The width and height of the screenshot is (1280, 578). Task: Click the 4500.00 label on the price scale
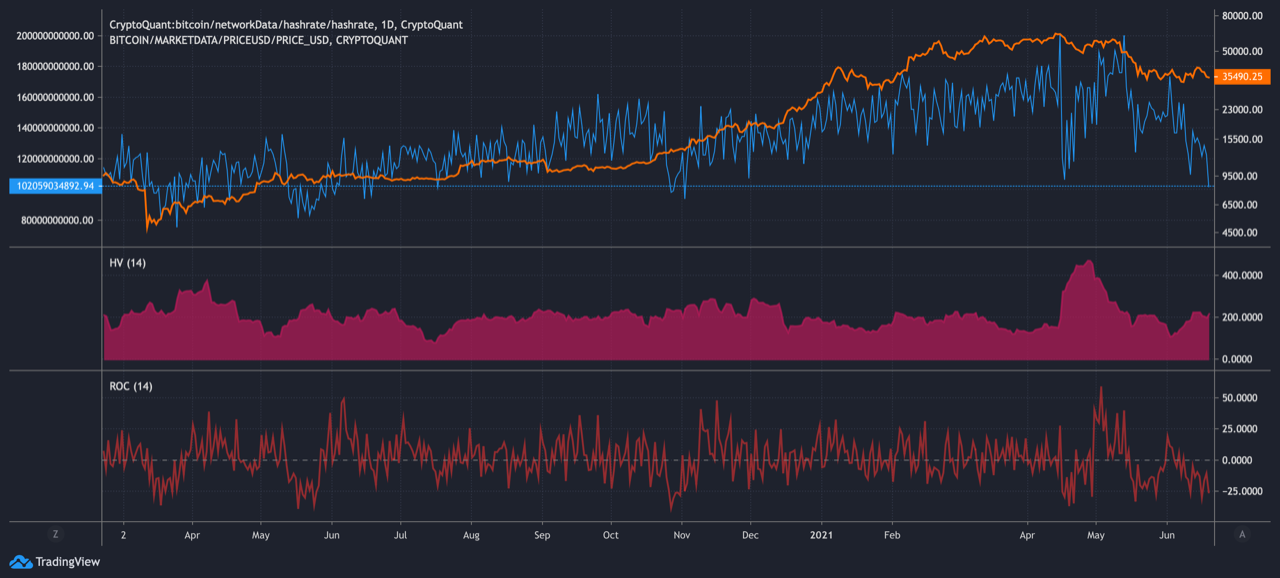click(x=1243, y=233)
